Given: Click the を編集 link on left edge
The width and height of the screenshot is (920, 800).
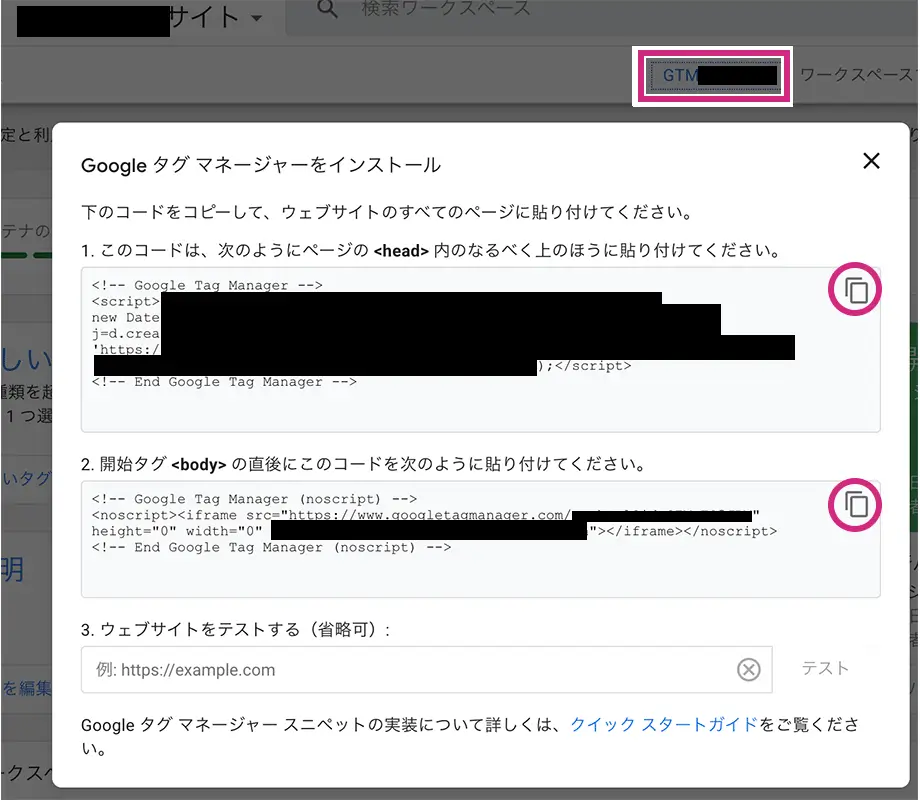Looking at the screenshot, I should point(26,688).
